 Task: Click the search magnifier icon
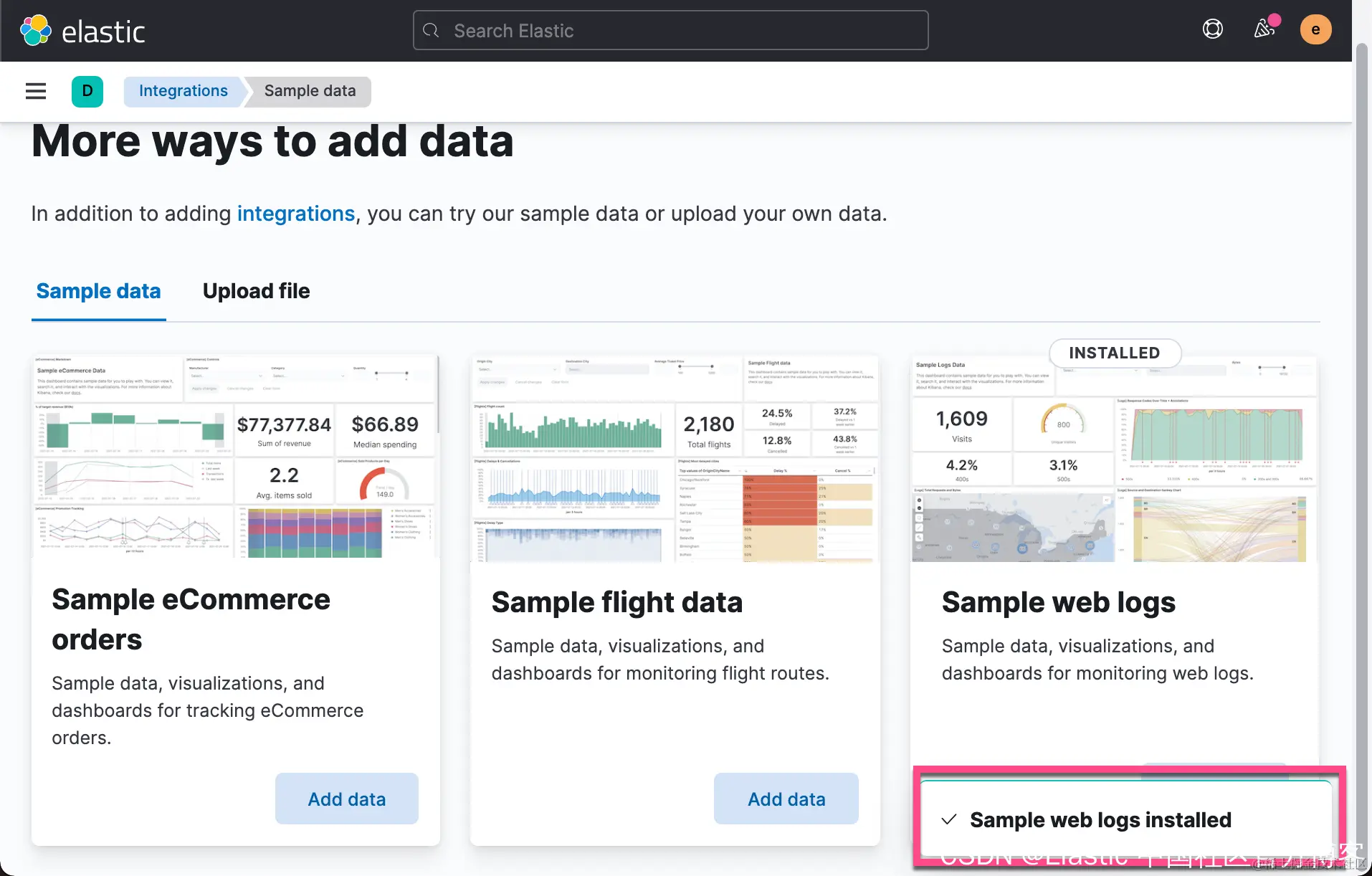coord(431,31)
